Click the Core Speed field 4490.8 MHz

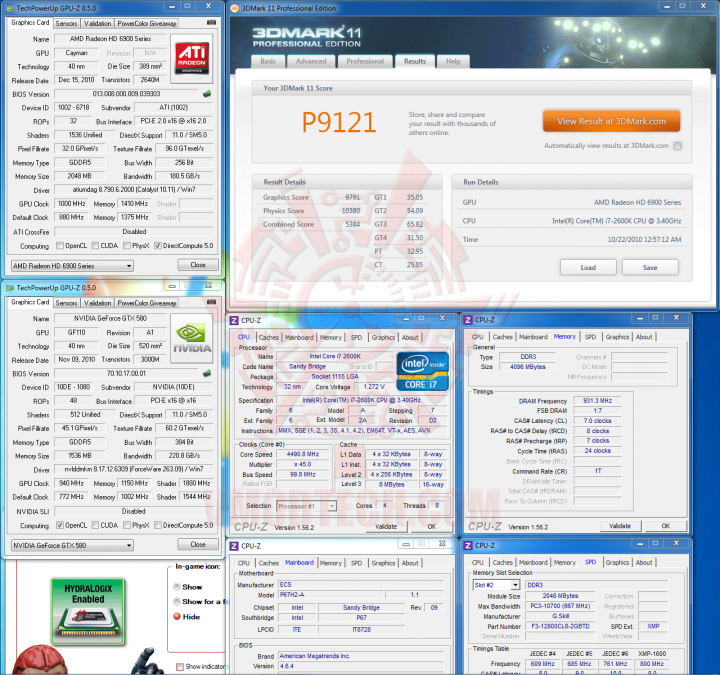303,454
